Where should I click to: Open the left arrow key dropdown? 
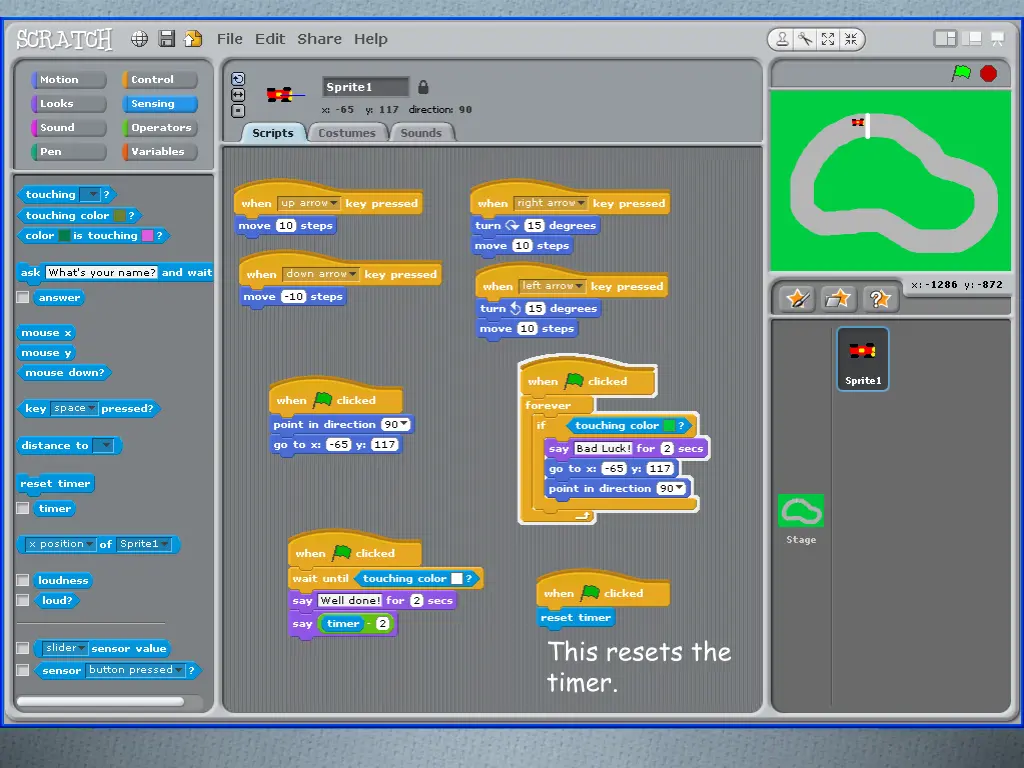pos(552,286)
